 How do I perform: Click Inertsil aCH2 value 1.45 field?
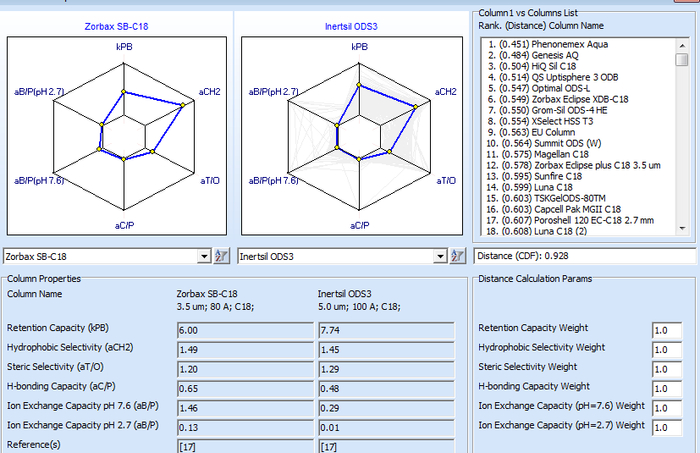pos(386,350)
